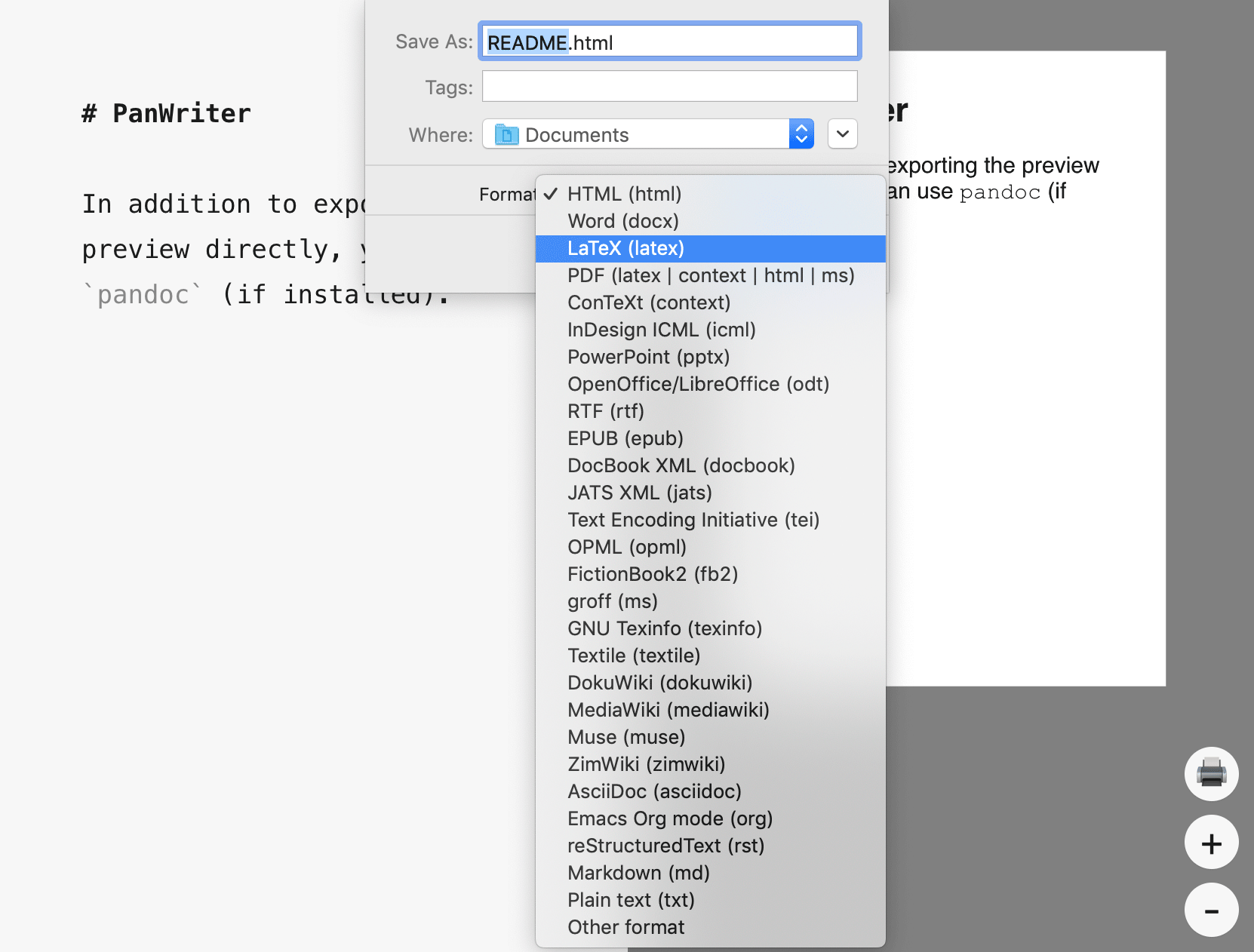
Task: Select DocBook XML (docbook) format
Action: click(711, 465)
